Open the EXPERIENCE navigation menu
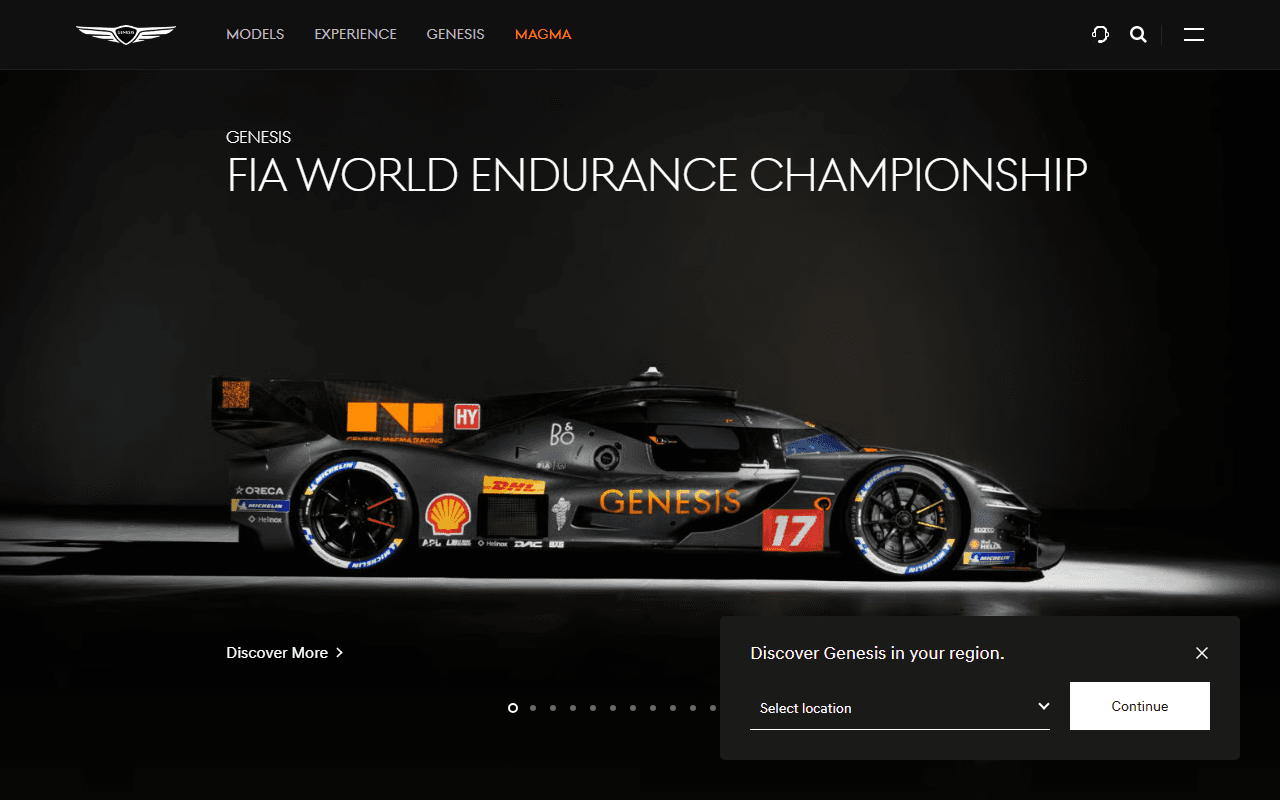The width and height of the screenshot is (1280, 800). [355, 34]
